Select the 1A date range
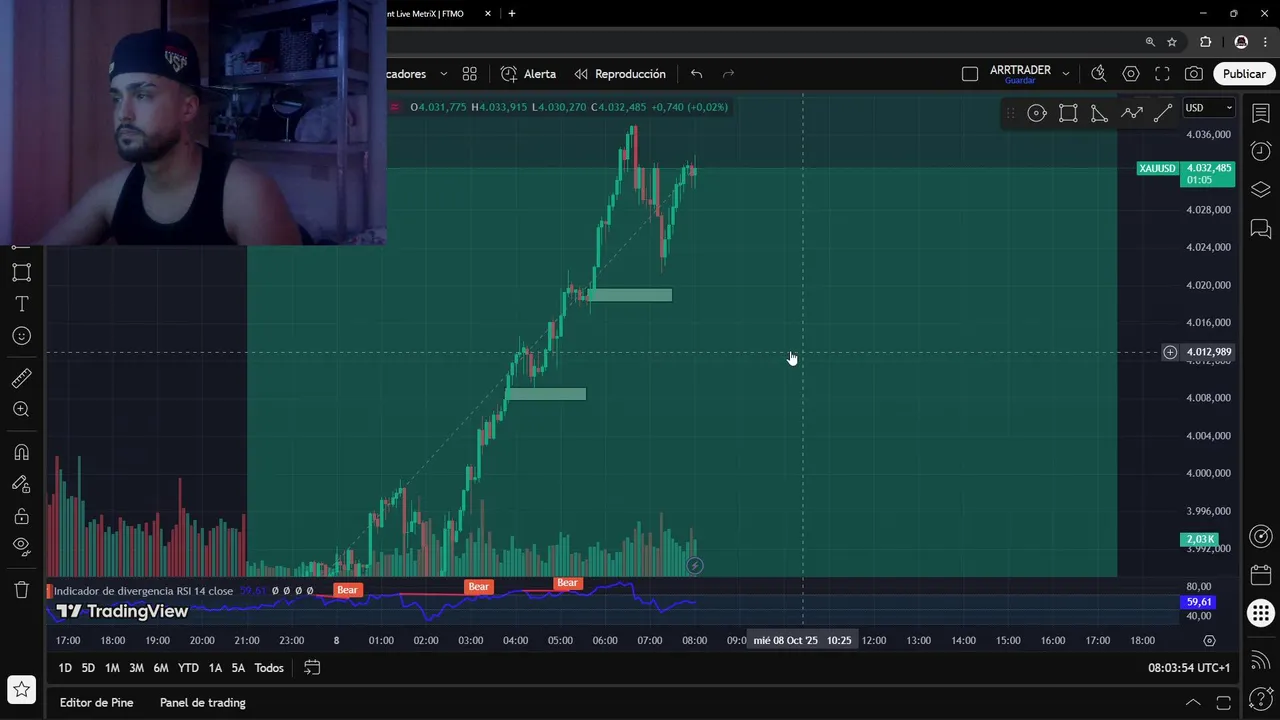This screenshot has height=720, width=1280. [215, 668]
